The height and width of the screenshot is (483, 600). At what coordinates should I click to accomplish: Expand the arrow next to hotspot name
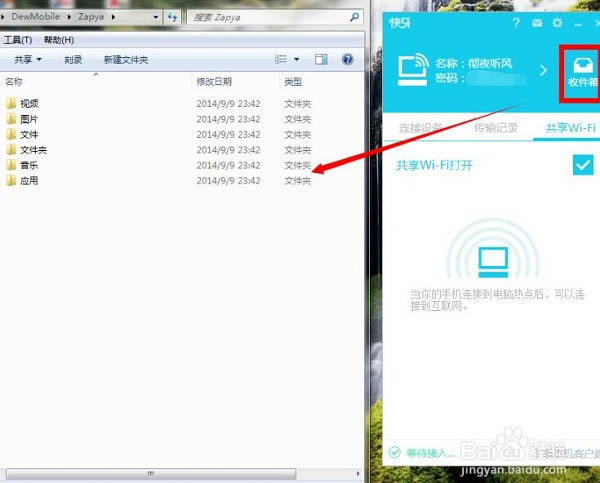click(545, 70)
